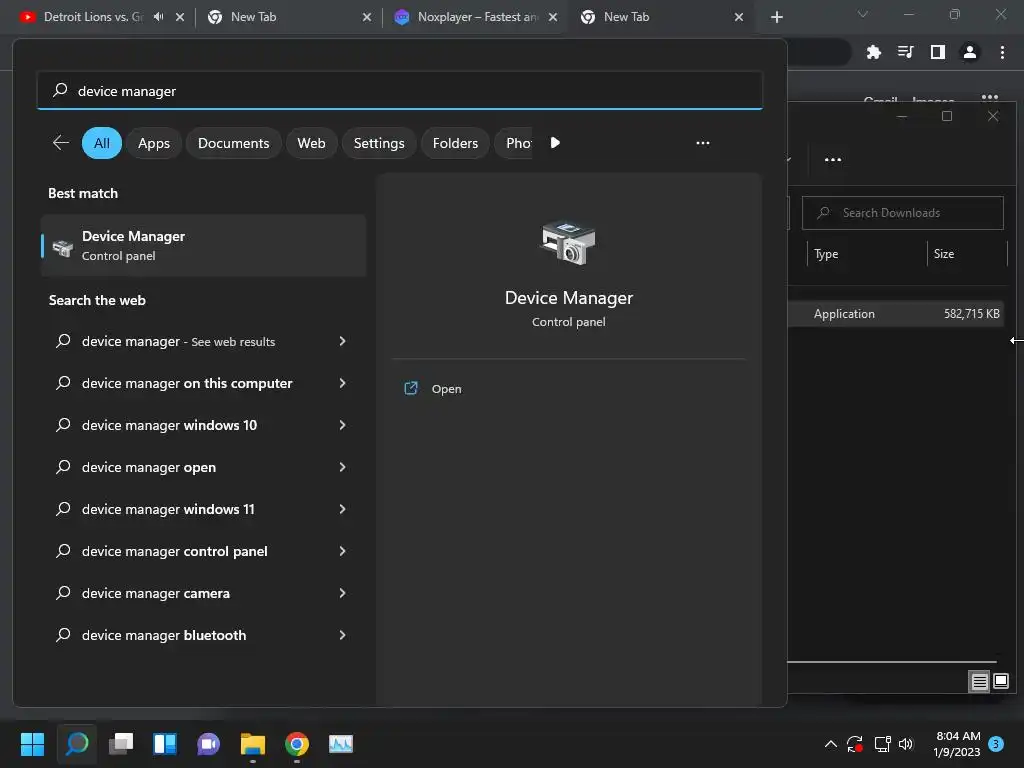Viewport: 1024px width, 768px height.
Task: Open Chrome media control icon
Action: coord(906,52)
